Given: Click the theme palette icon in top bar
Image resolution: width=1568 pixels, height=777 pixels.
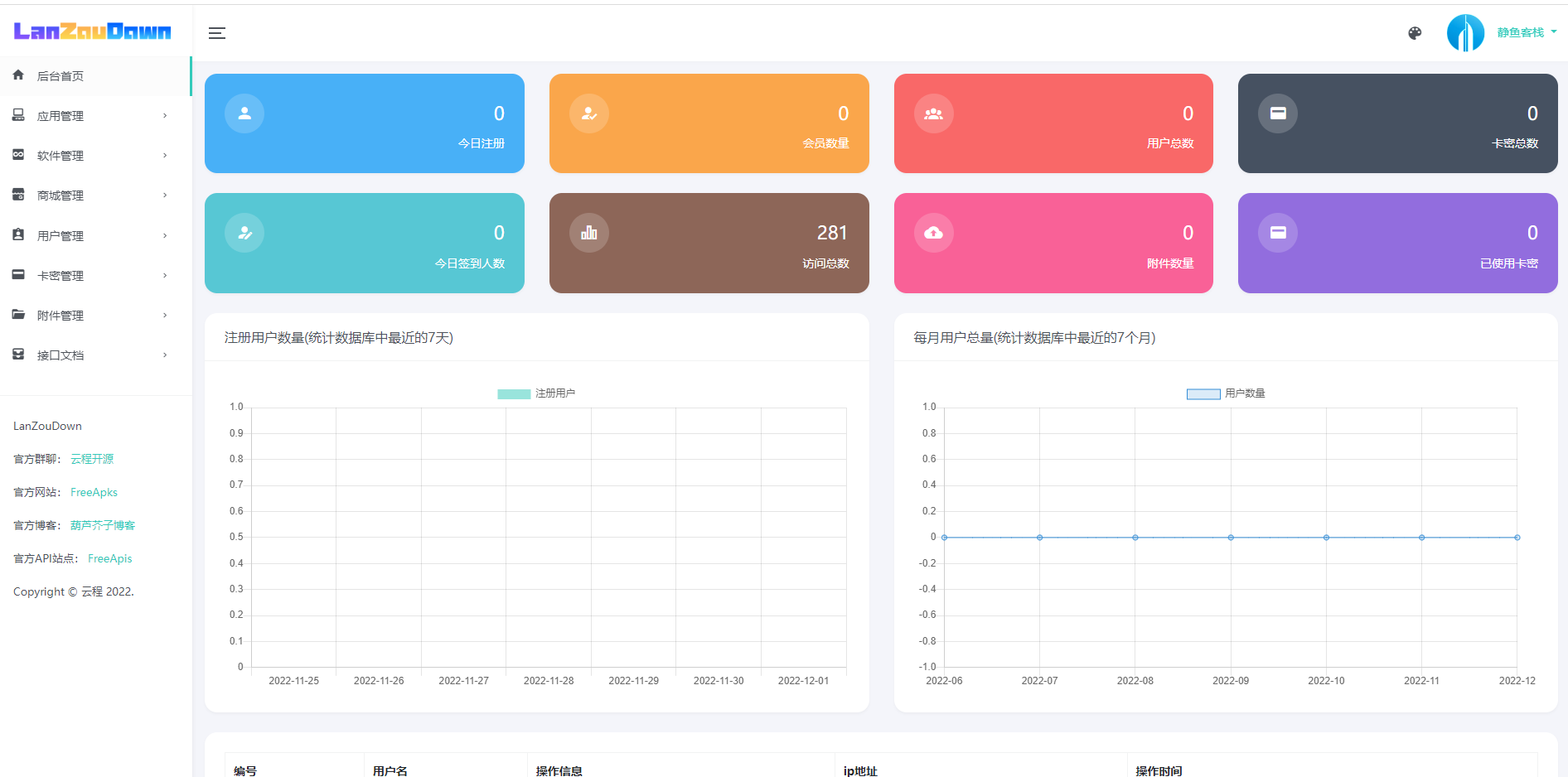Looking at the screenshot, I should click(1415, 33).
